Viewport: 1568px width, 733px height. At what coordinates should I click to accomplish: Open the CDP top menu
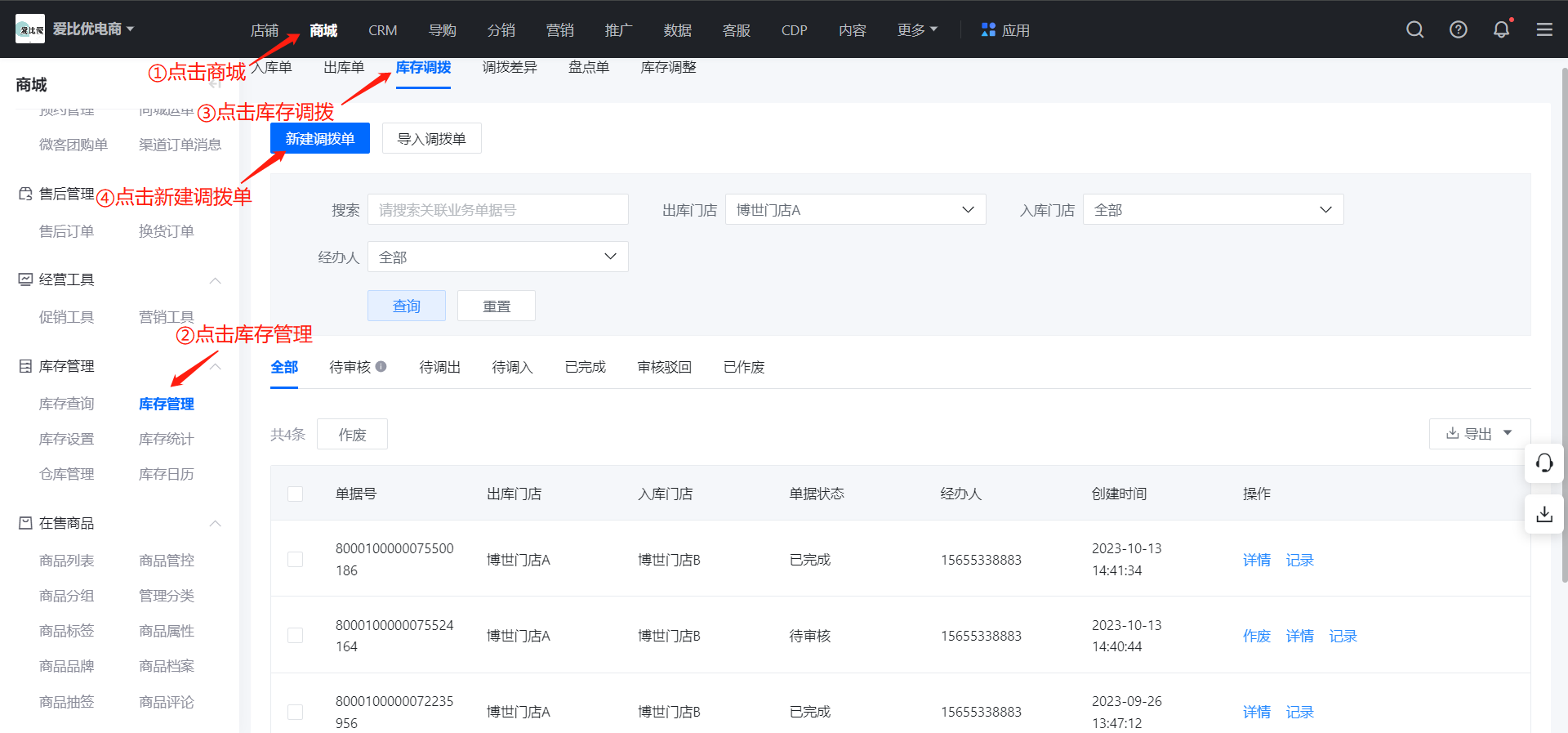pyautogui.click(x=794, y=30)
